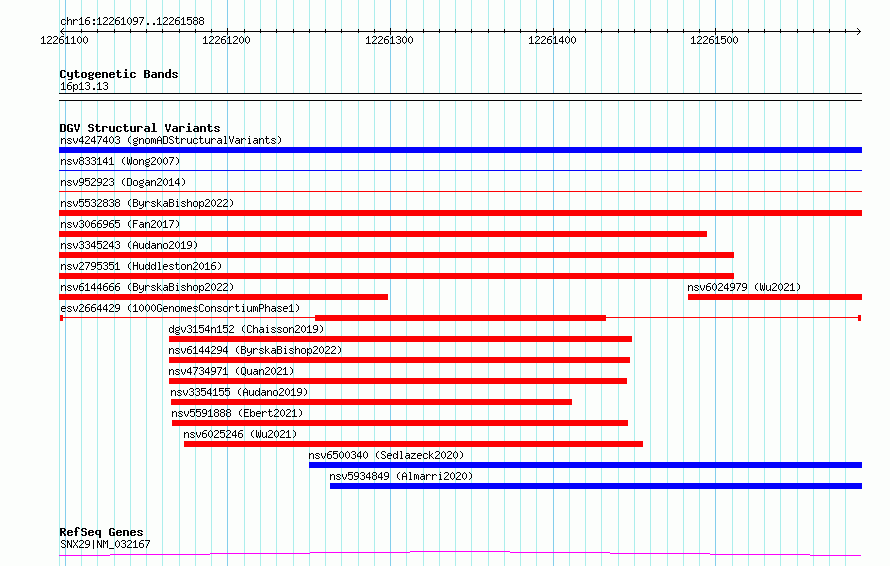Select the nsv3066965 (Fan2017) label
Image resolution: width=890 pixels, height=566 pixels.
coord(120,224)
